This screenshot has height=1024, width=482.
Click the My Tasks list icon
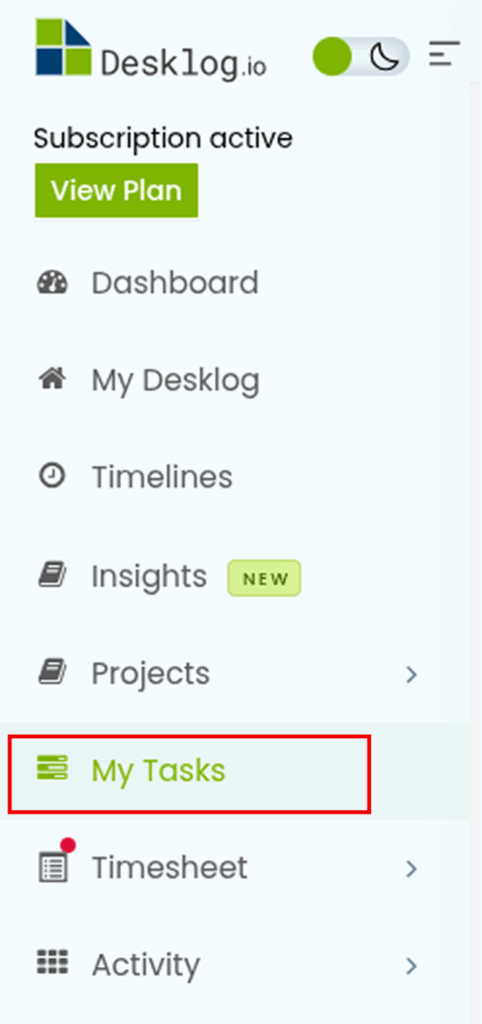pos(52,767)
